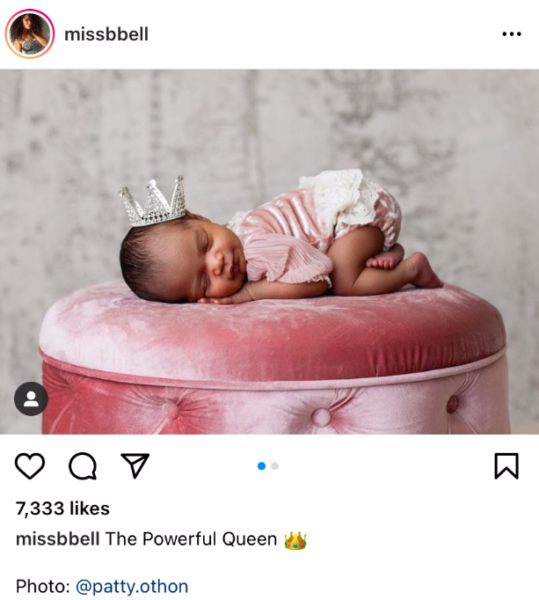539x600 pixels.
Task: Open the three-dot more options menu
Action: tap(511, 34)
